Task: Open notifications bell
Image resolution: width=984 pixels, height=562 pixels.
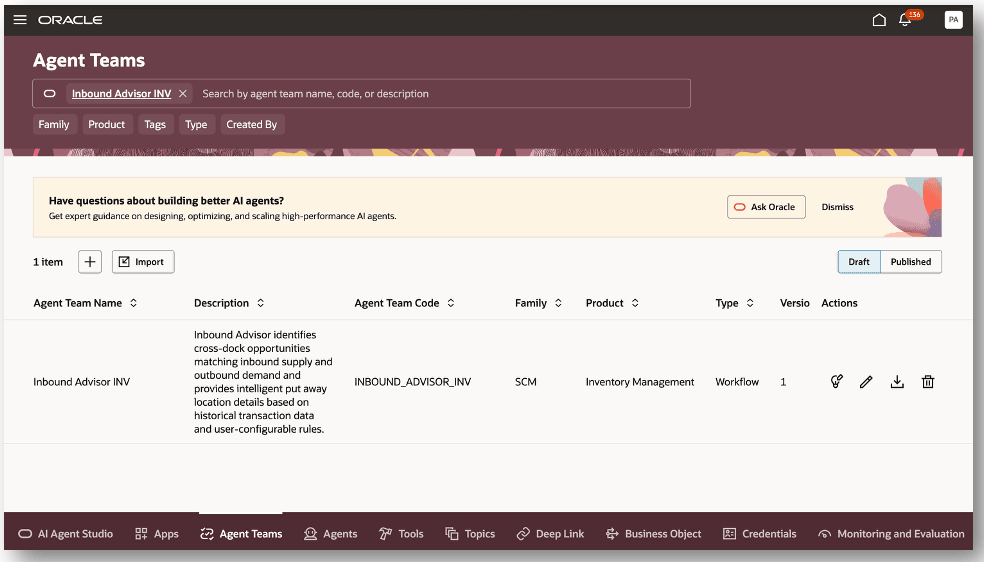Action: pos(905,20)
